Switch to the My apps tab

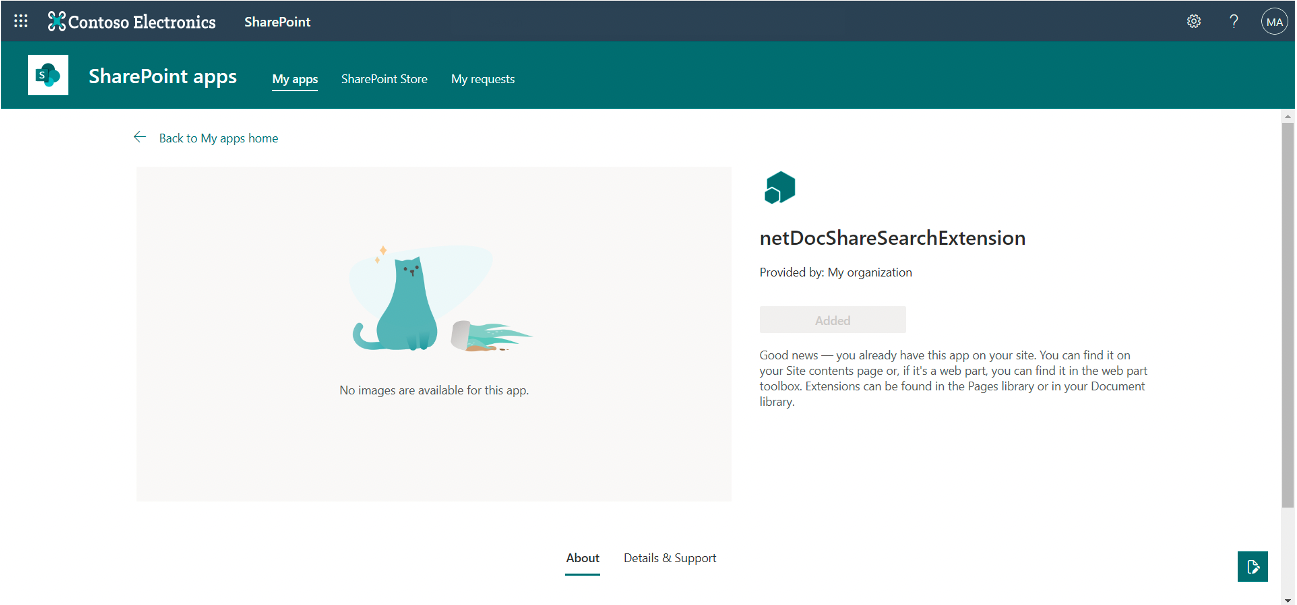(295, 79)
